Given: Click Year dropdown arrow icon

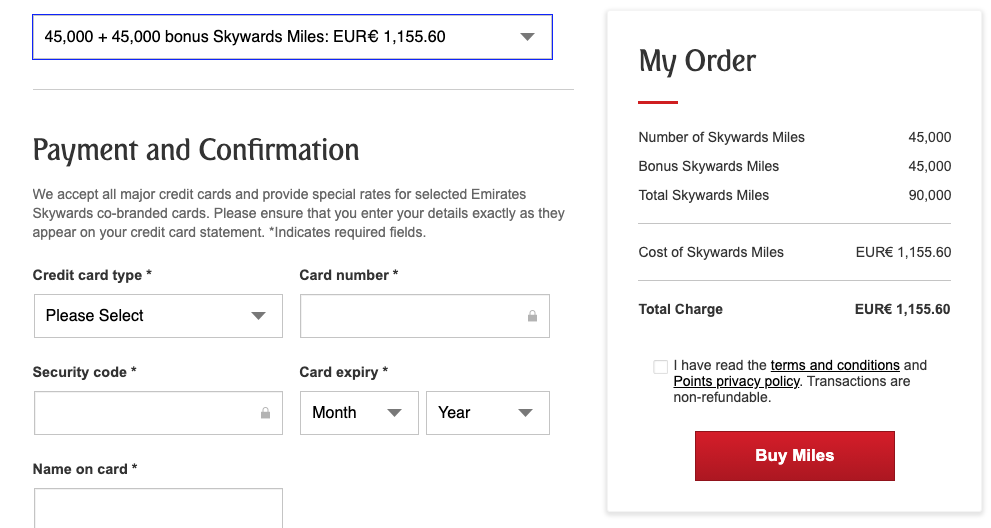Looking at the screenshot, I should (525, 413).
